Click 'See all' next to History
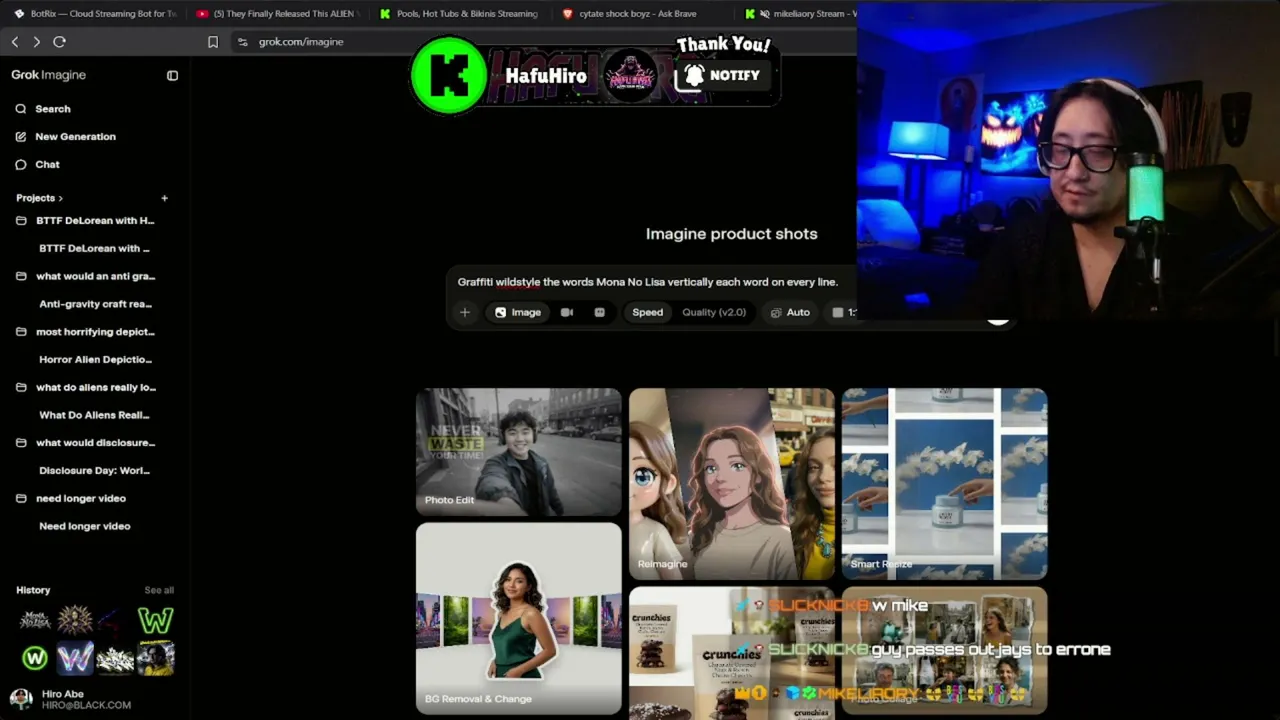This screenshot has width=1280, height=720. [x=159, y=591]
